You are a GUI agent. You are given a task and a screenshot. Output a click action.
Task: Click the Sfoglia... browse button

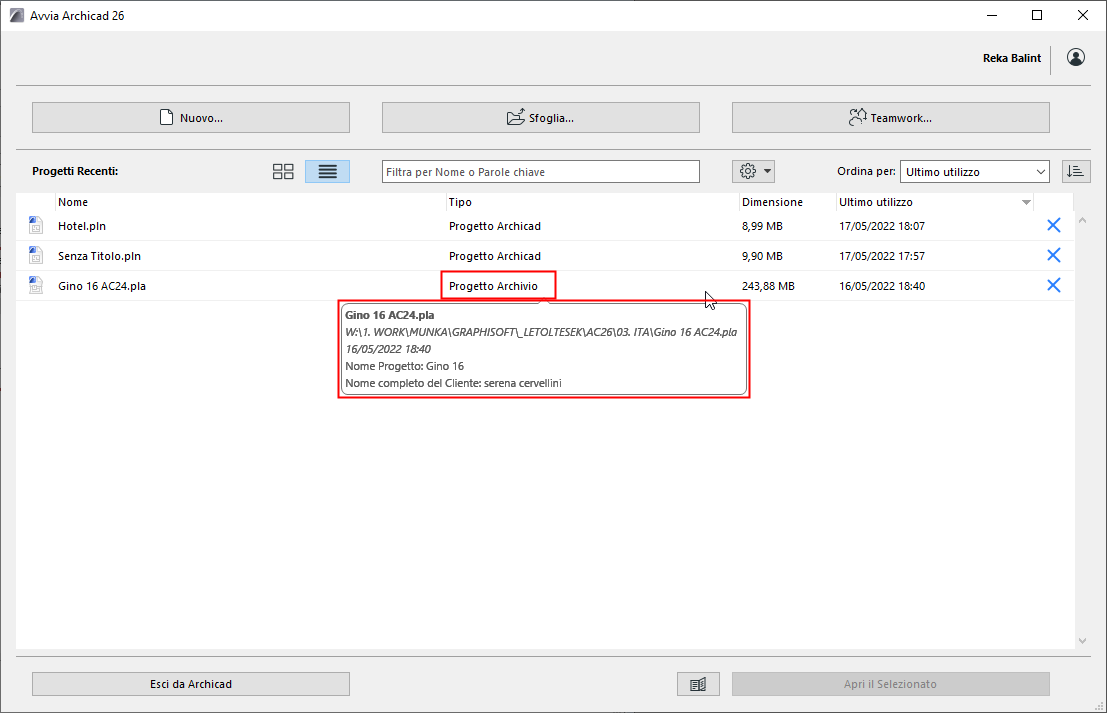tap(541, 117)
